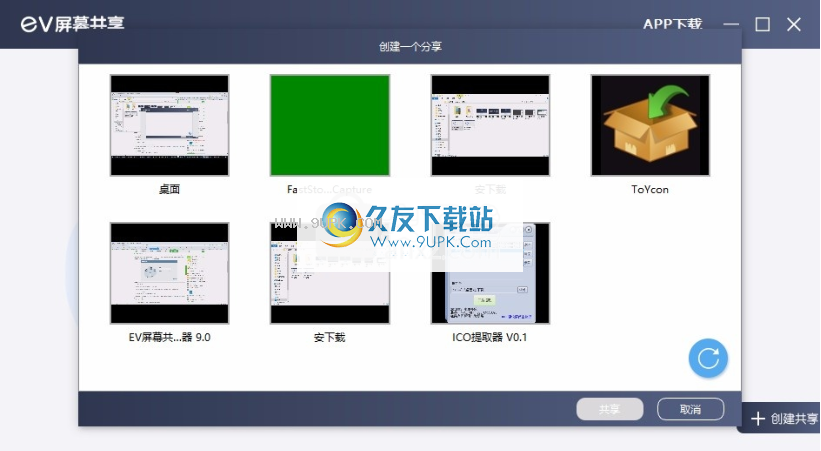Close the EV screen share window
This screenshot has width=821, height=451.
click(794, 24)
